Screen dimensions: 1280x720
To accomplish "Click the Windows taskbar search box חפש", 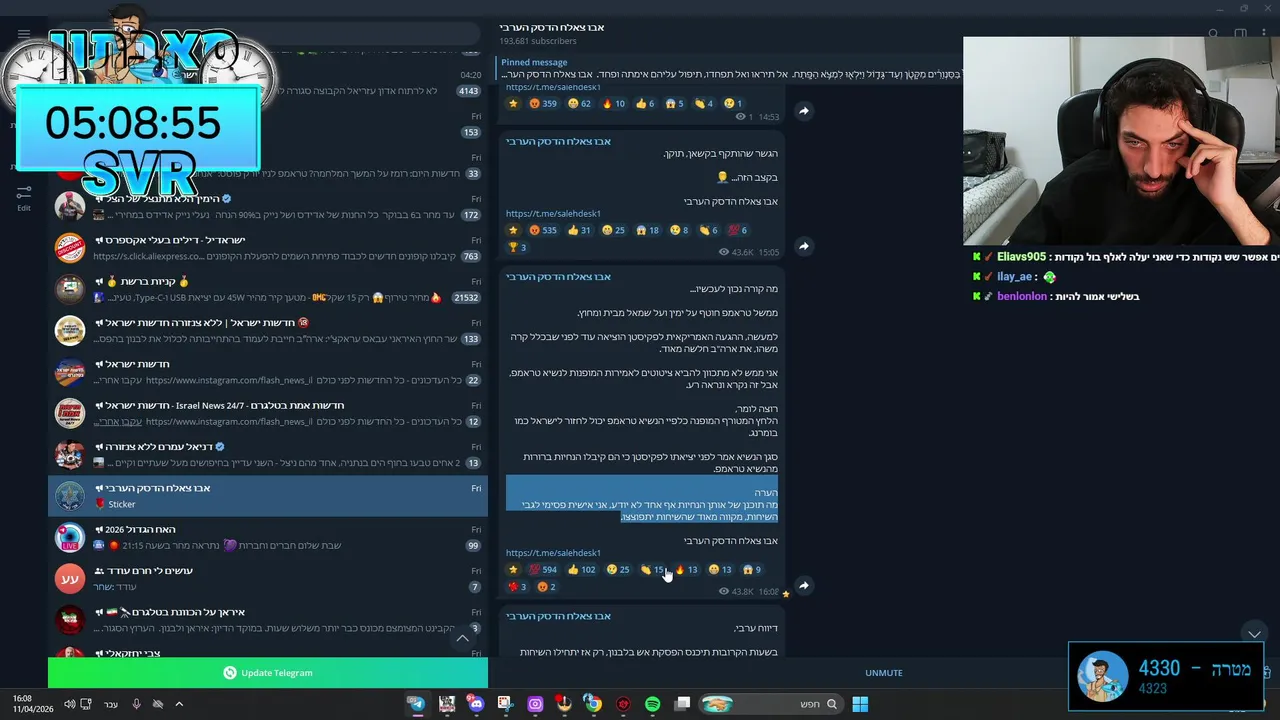I will 771,704.
